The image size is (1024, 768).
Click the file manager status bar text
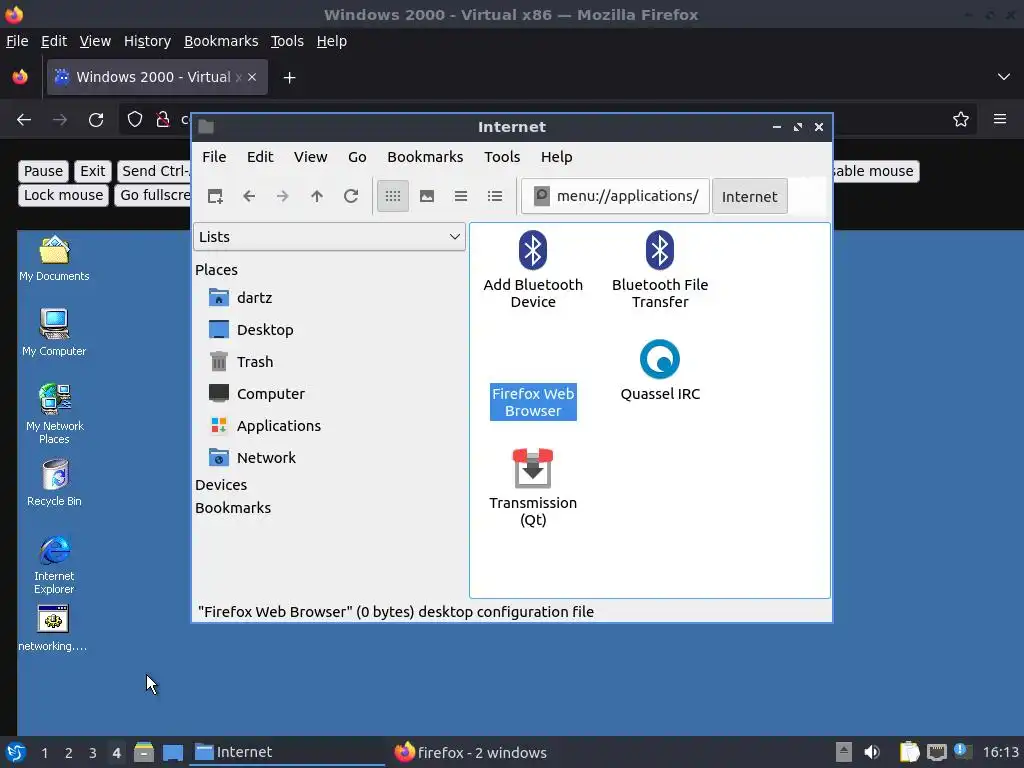click(x=396, y=612)
